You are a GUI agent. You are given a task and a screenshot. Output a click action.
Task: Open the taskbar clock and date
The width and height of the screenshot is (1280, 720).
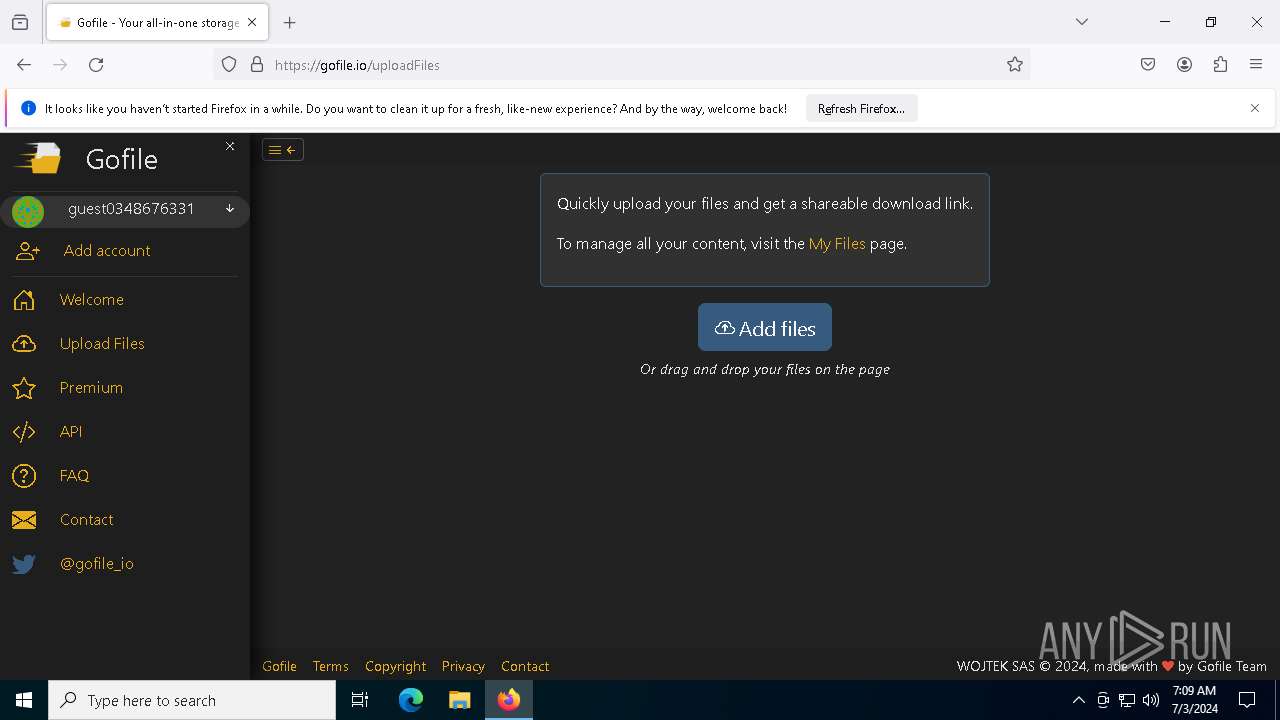[x=1194, y=700]
